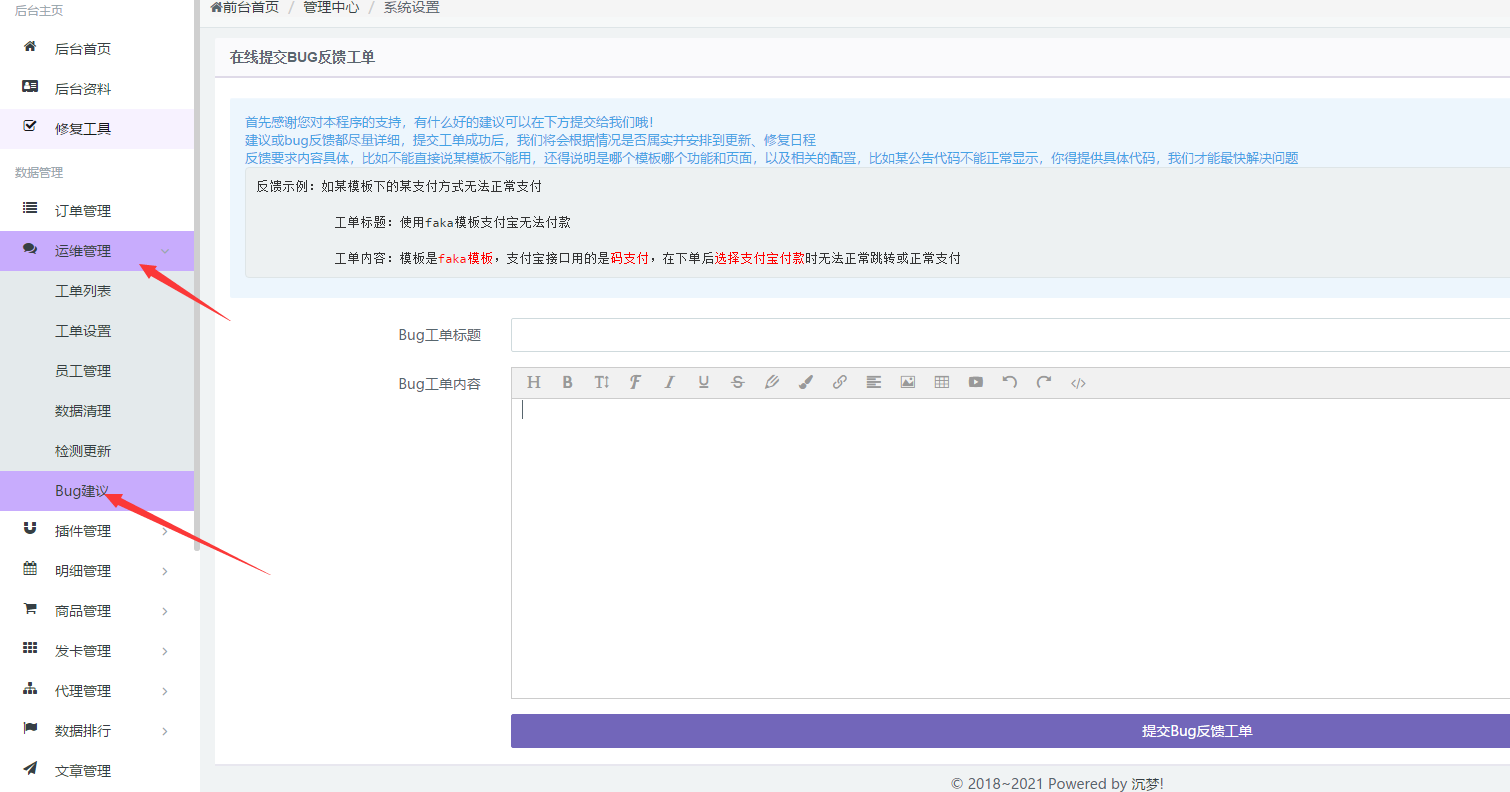Open the background color brush tool

(805, 382)
